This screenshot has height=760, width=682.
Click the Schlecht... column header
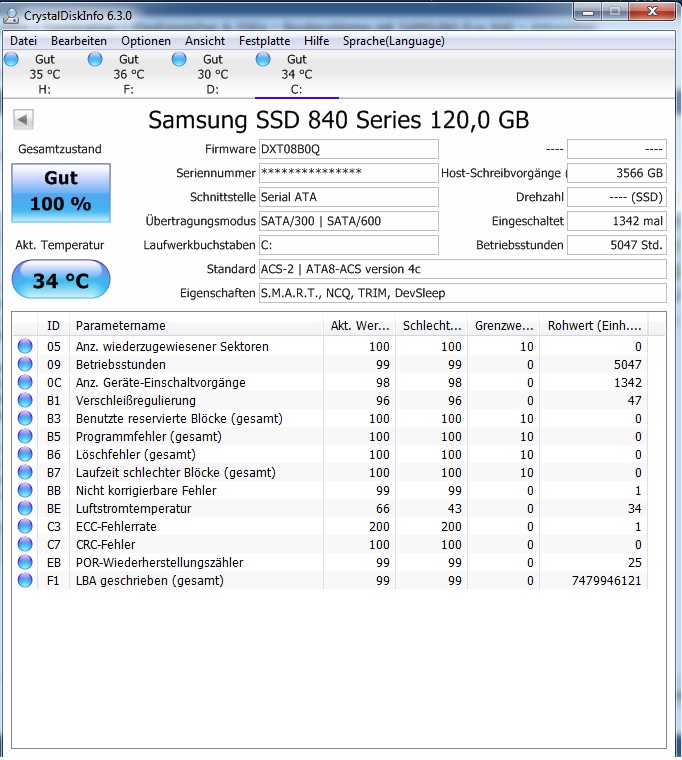[431, 325]
